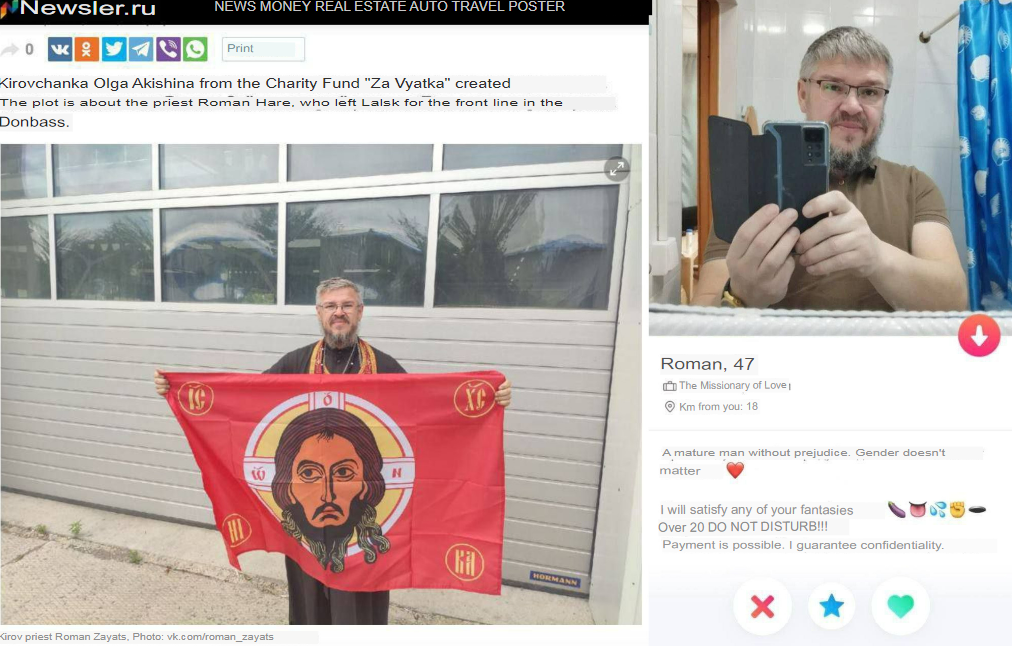The height and width of the screenshot is (646, 1012).
Task: Expand the priest photo to fullscreen
Action: point(617,168)
